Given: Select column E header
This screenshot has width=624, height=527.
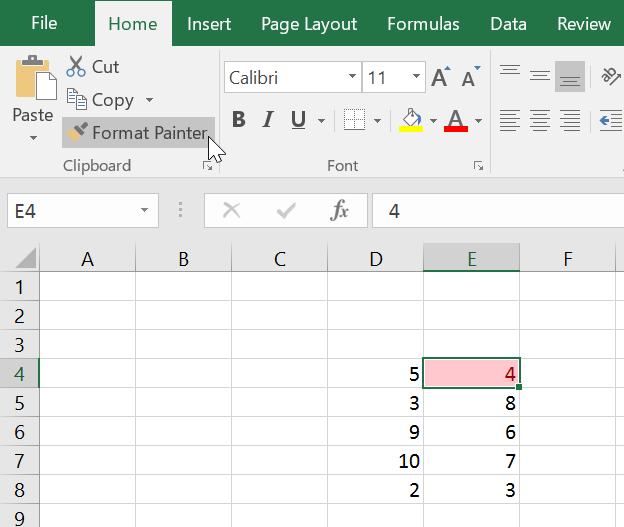Looking at the screenshot, I should pyautogui.click(x=472, y=259).
